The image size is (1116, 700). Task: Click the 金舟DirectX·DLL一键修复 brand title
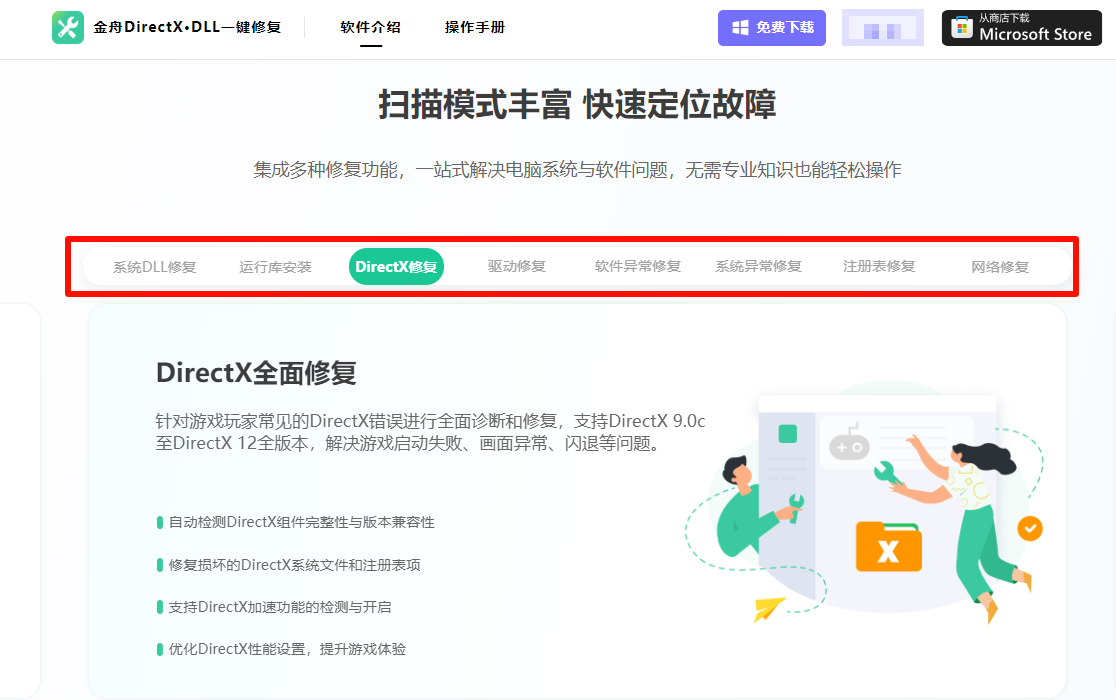187,27
